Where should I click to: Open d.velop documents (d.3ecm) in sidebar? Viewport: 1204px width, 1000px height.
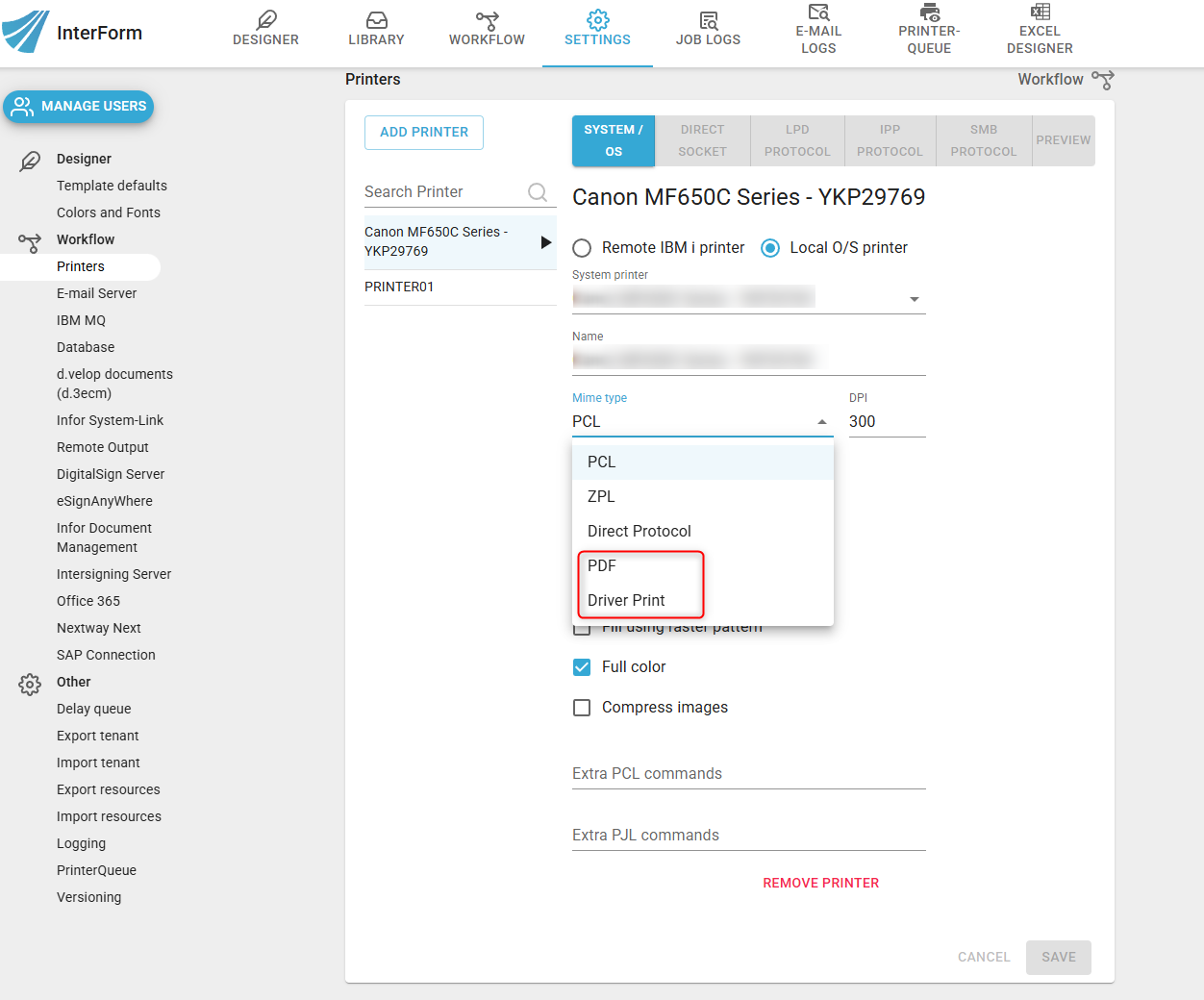pyautogui.click(x=115, y=384)
